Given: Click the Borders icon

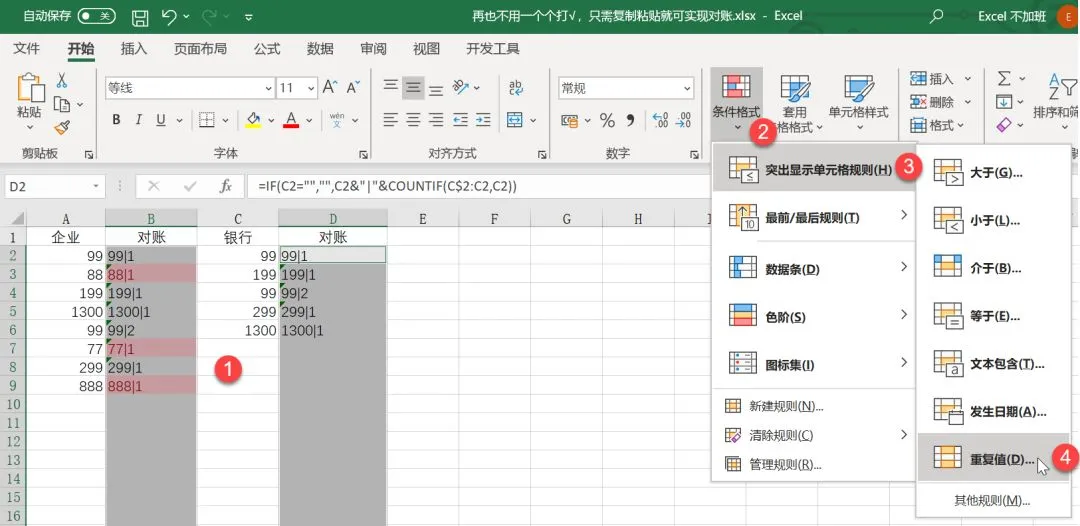Looking at the screenshot, I should coord(206,120).
